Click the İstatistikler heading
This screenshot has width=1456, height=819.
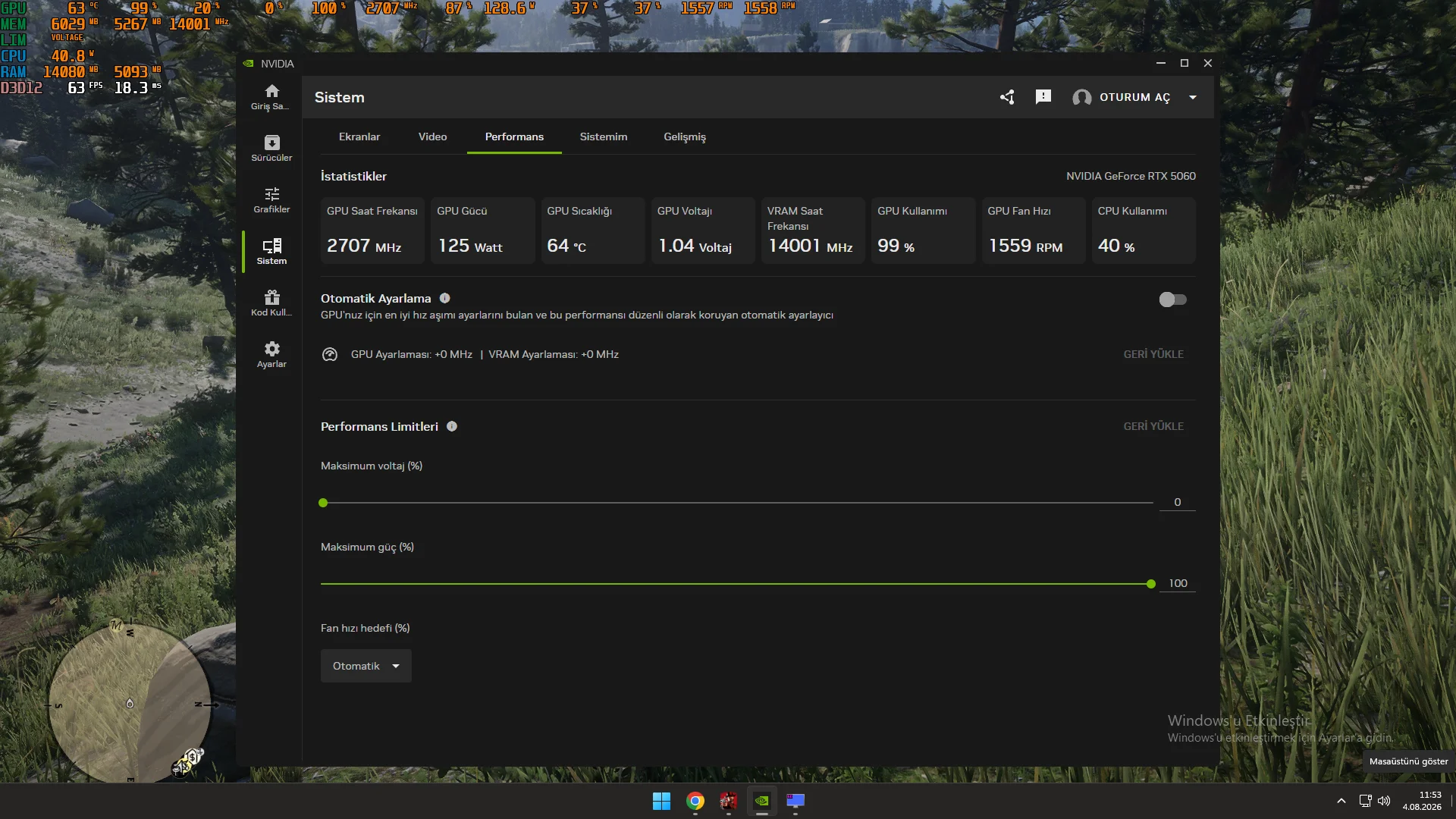tap(353, 176)
